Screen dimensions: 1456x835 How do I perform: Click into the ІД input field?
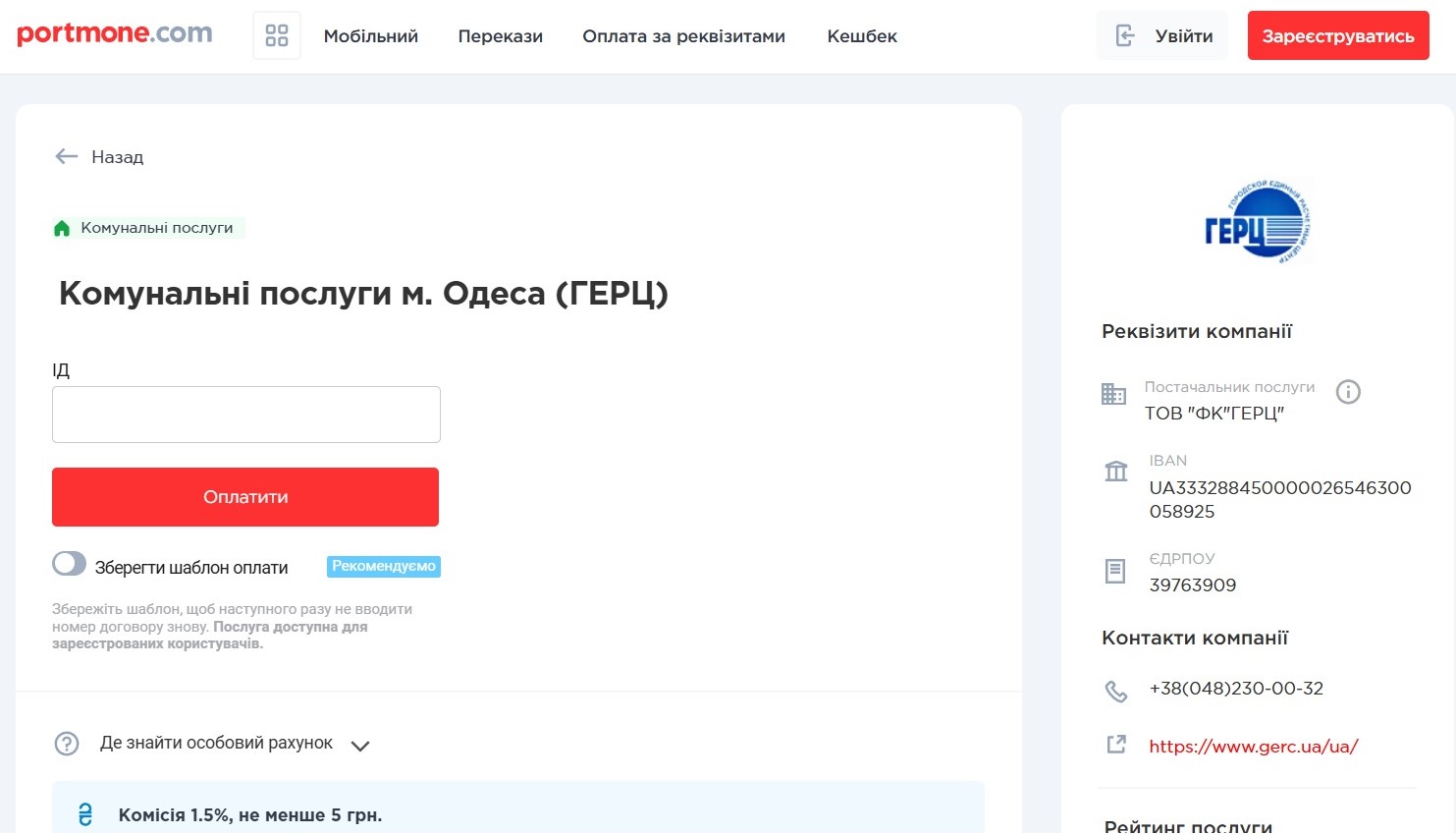click(x=246, y=415)
